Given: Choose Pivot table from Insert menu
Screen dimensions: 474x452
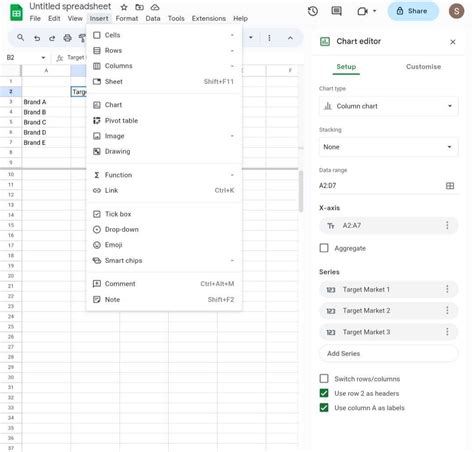Looking at the screenshot, I should (x=164, y=121).
